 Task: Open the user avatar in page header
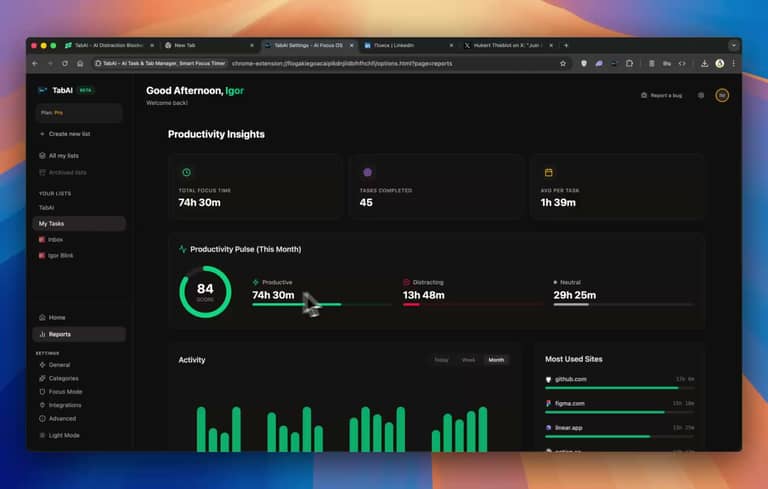pyautogui.click(x=722, y=96)
